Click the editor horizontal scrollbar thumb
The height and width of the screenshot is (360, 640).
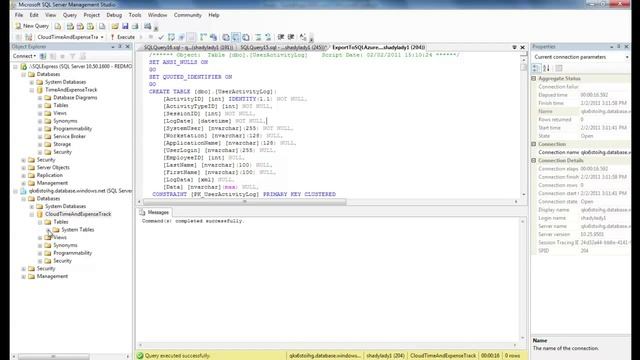(x=244, y=202)
